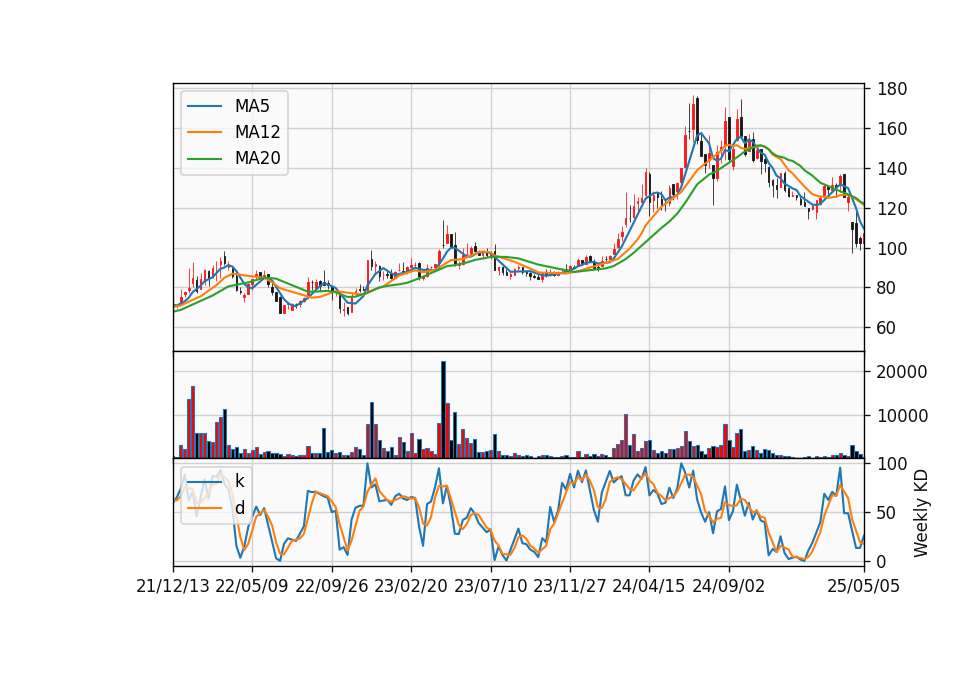Click the 140 price axis label

892,169
